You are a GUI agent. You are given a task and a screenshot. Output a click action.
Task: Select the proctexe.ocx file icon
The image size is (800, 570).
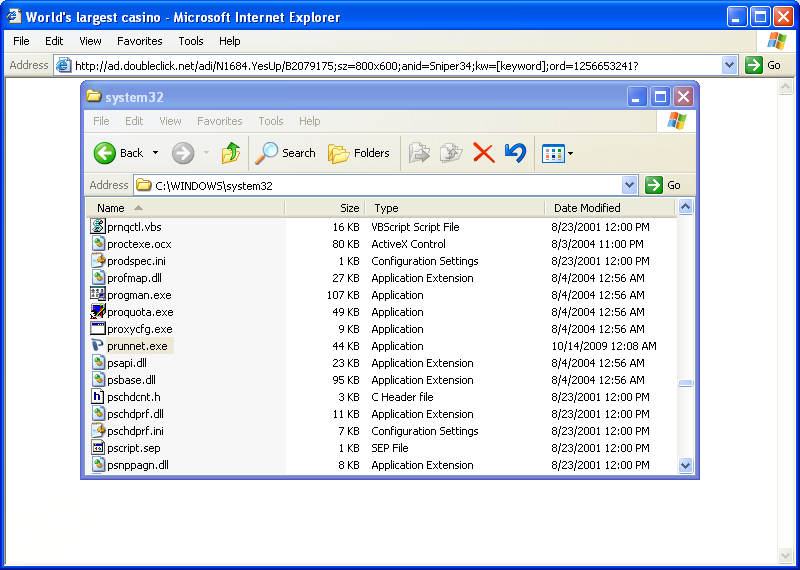(98, 243)
